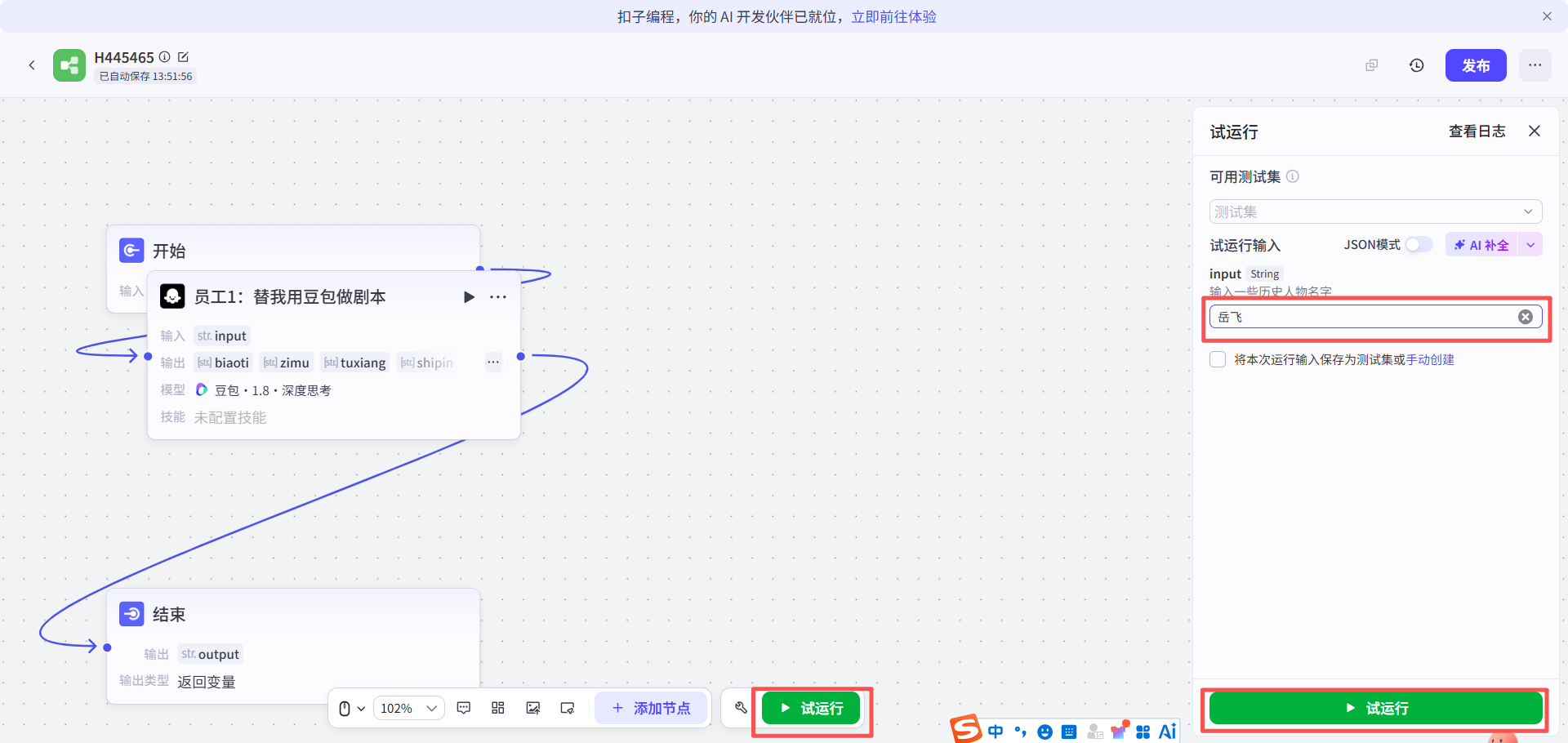Open the 立即前往体验 link
Image resolution: width=1568 pixels, height=743 pixels.
pos(893,16)
